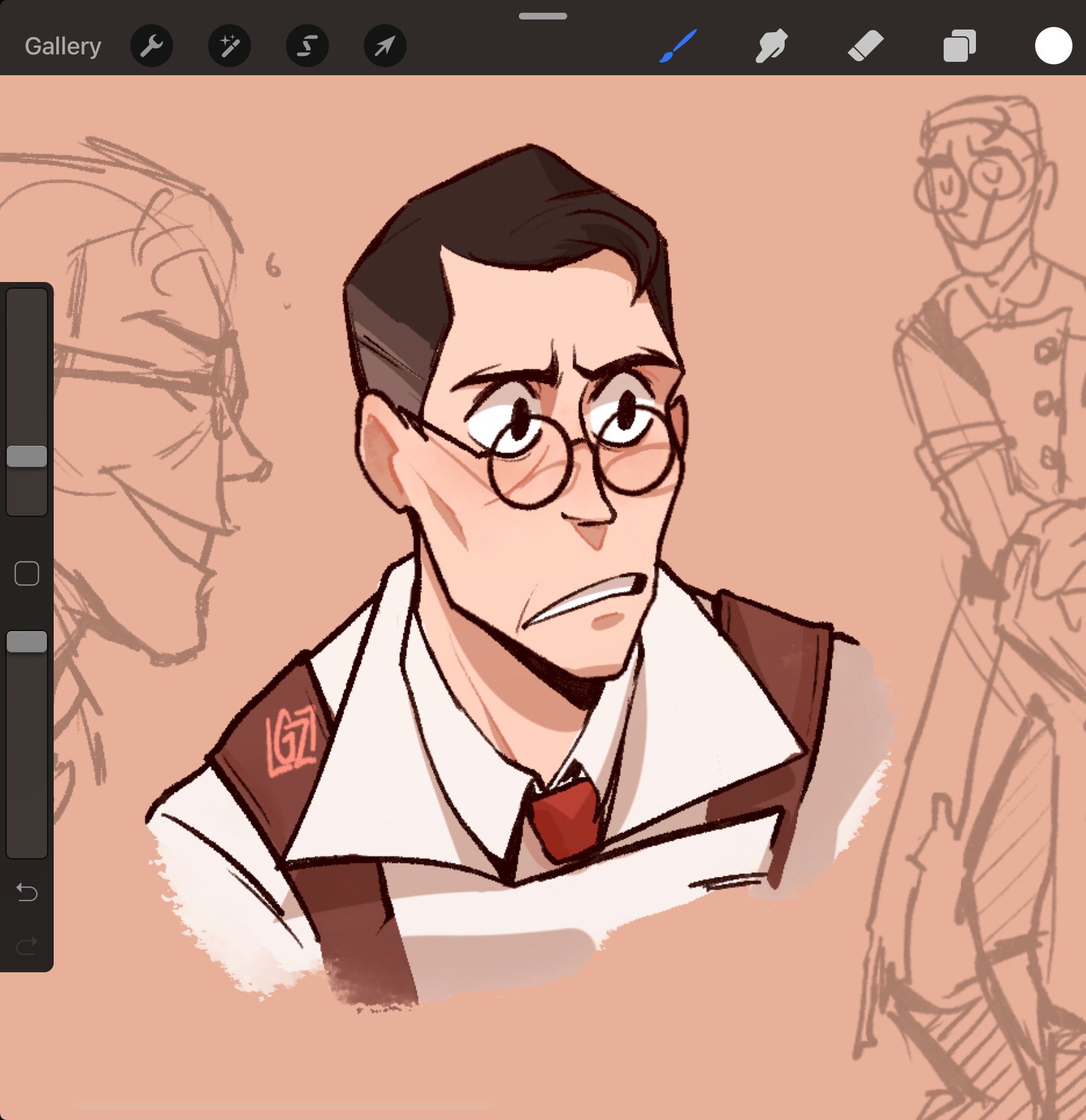
Task: Activate the Selection tool
Action: tap(307, 46)
